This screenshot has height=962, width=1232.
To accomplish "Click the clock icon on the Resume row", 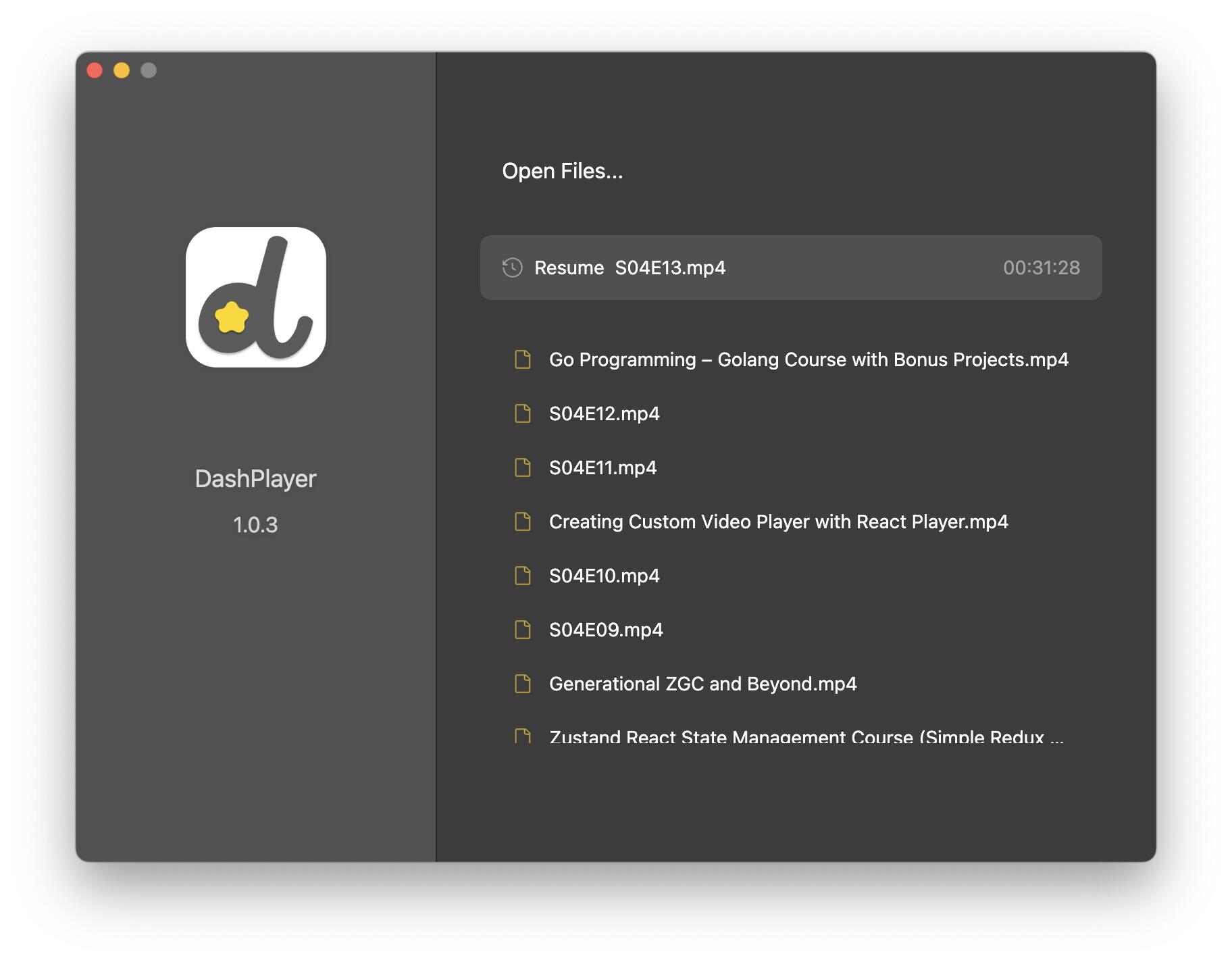I will pos(511,268).
